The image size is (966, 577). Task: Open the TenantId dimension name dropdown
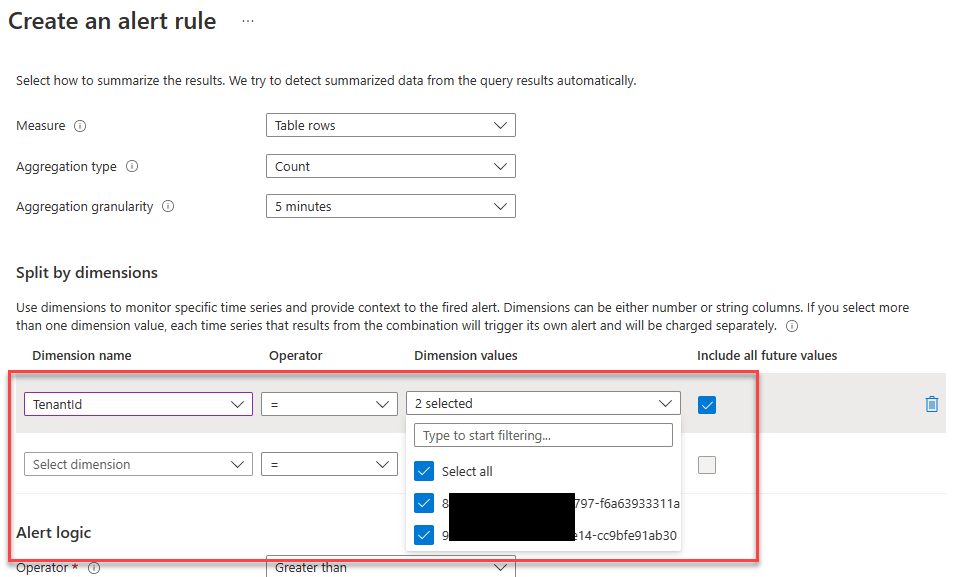[138, 404]
